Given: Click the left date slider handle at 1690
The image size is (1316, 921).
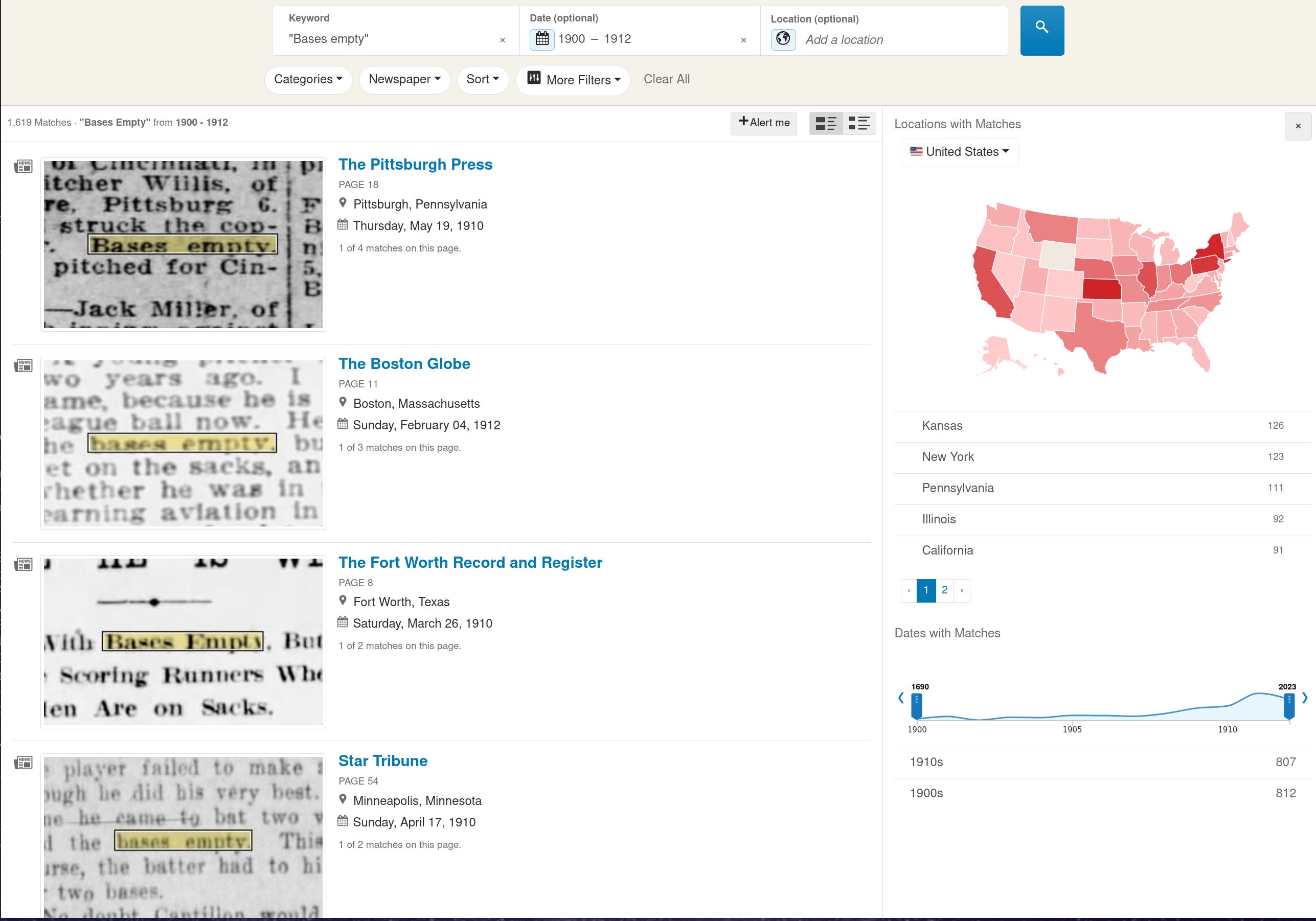Looking at the screenshot, I should tap(917, 706).
